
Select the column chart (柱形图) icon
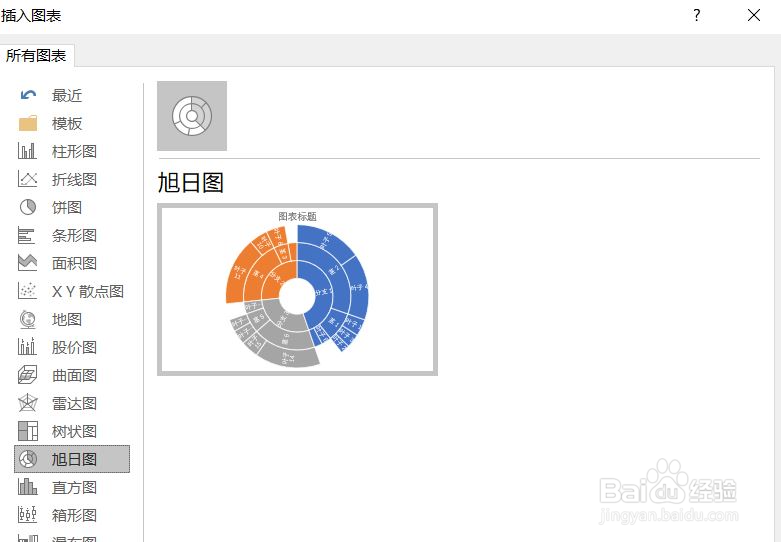point(27,151)
